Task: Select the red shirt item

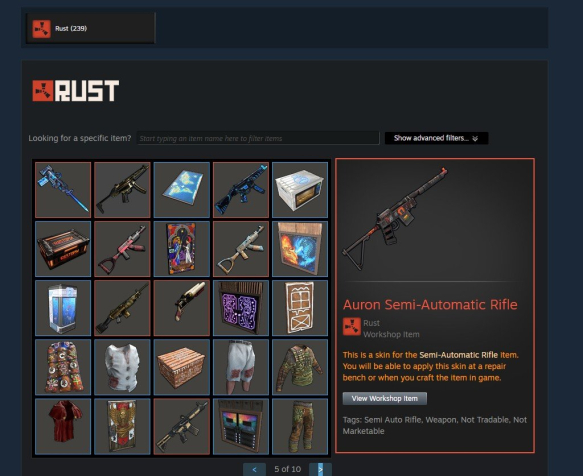Action: click(x=63, y=427)
